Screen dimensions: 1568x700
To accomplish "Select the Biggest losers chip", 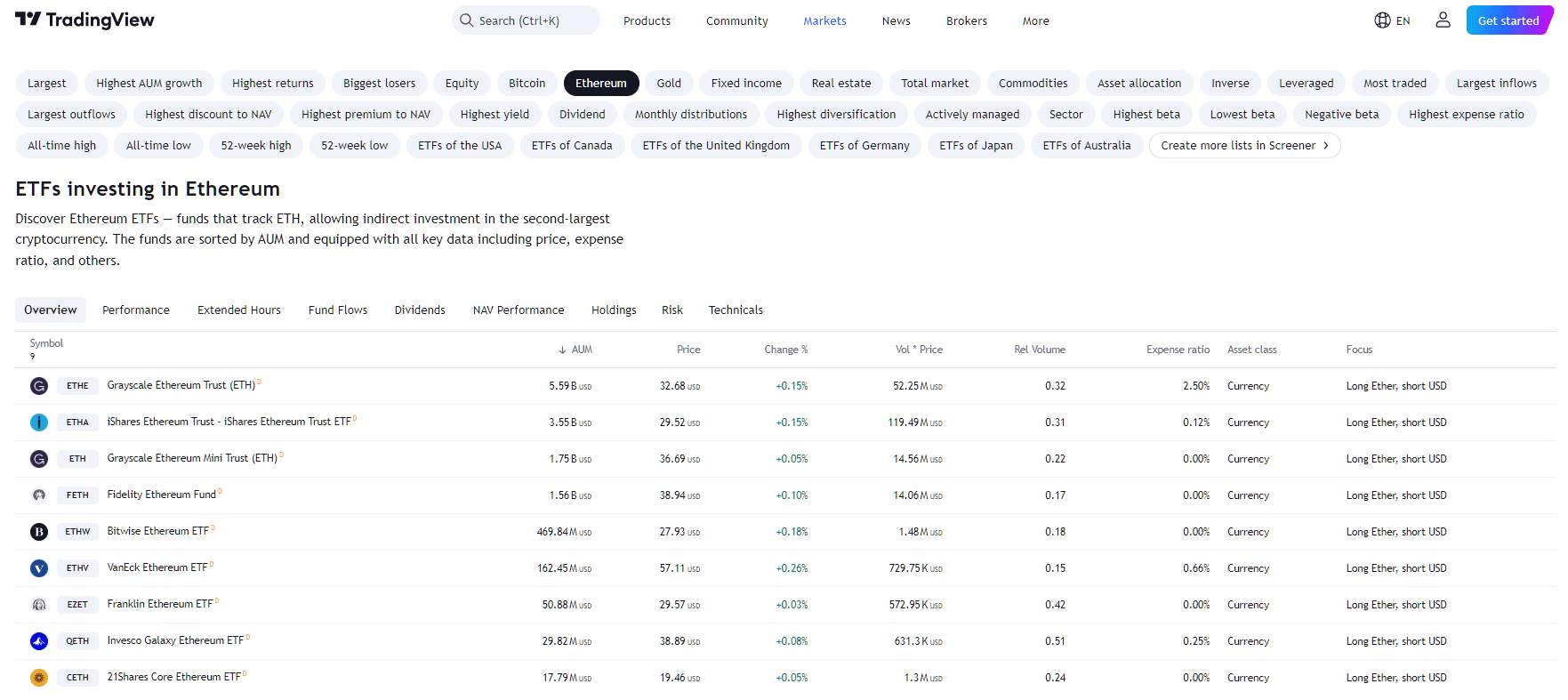I will [380, 83].
